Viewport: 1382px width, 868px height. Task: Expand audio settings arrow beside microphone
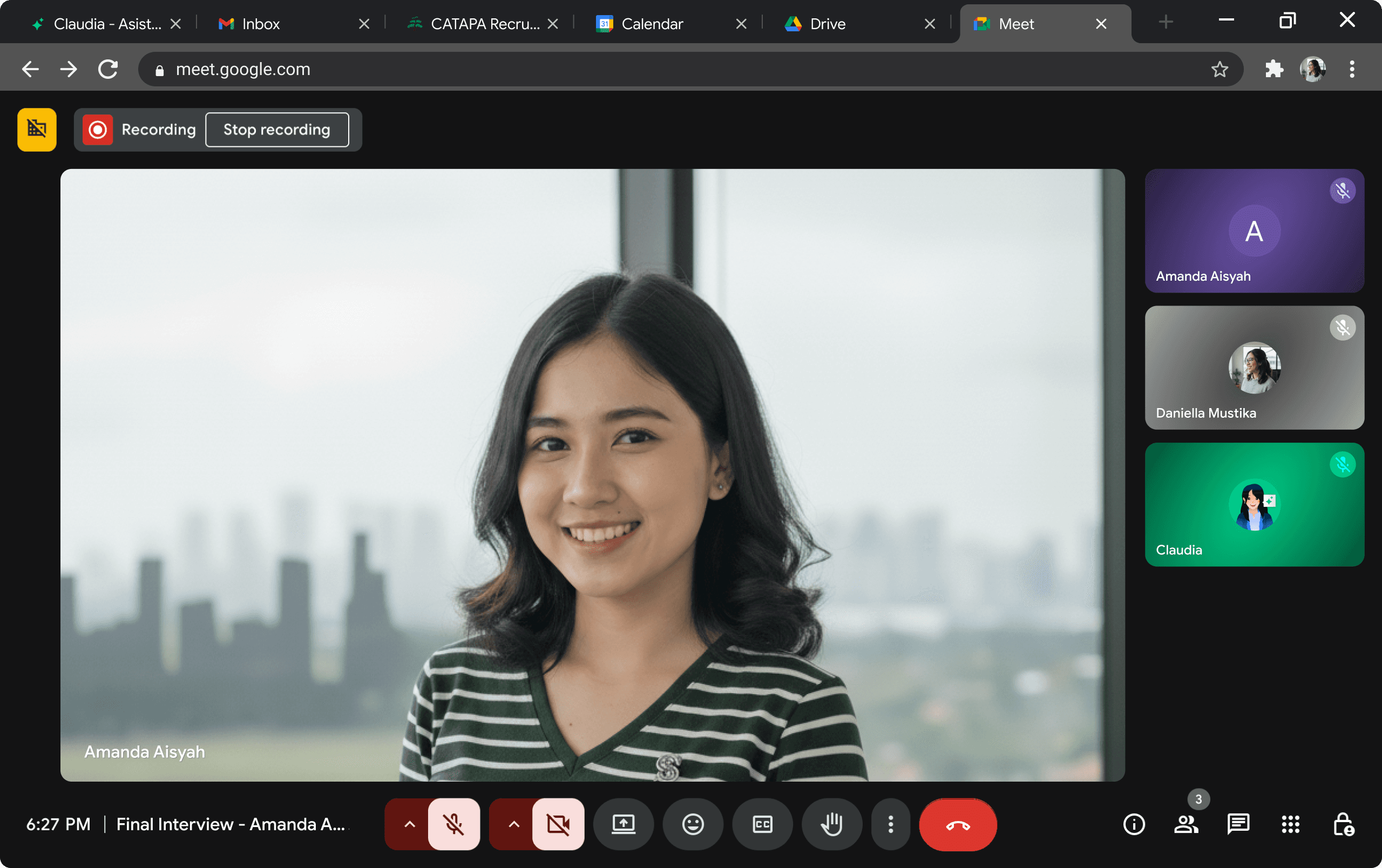coord(409,824)
